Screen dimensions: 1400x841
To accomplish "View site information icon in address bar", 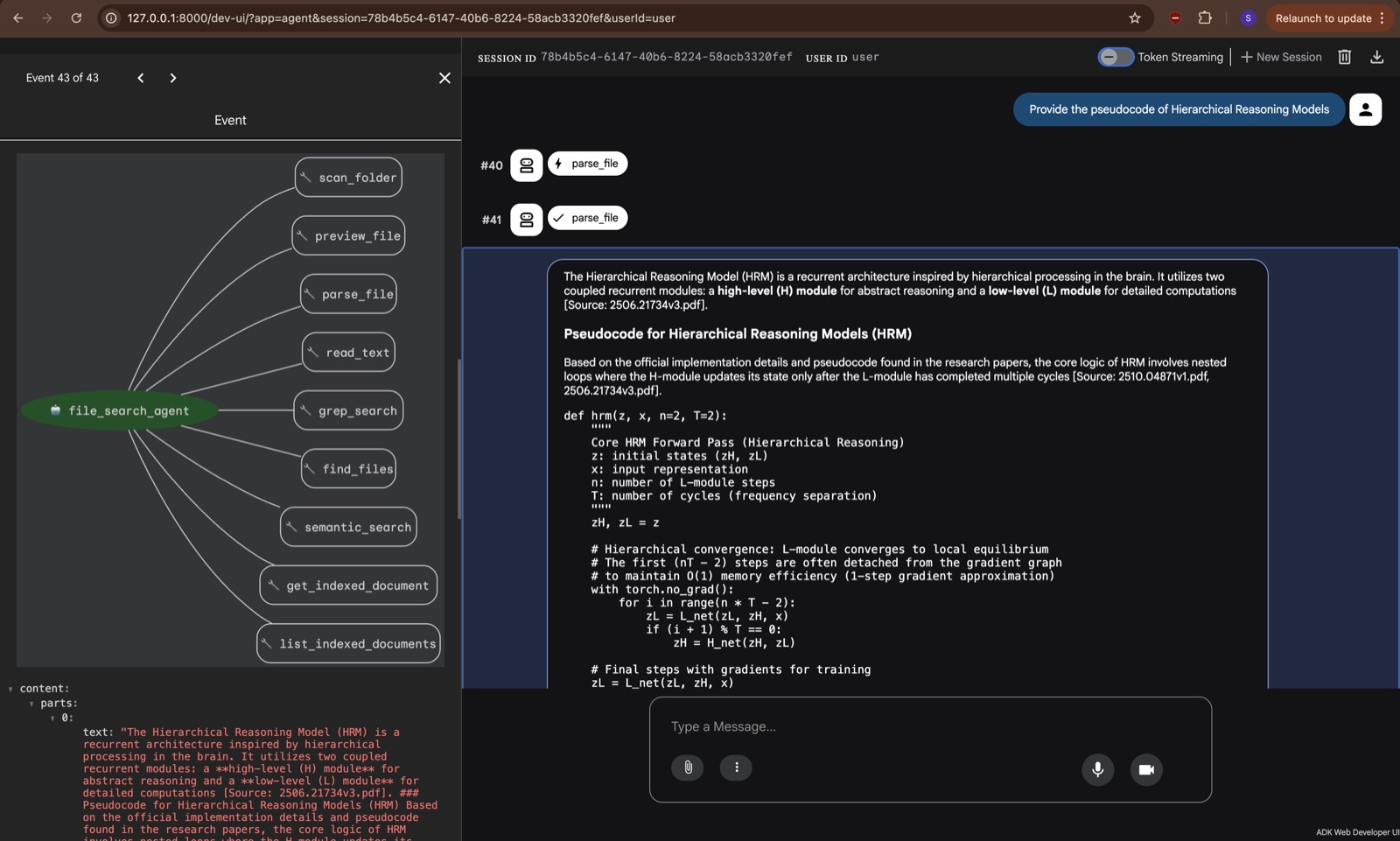I will (x=111, y=18).
